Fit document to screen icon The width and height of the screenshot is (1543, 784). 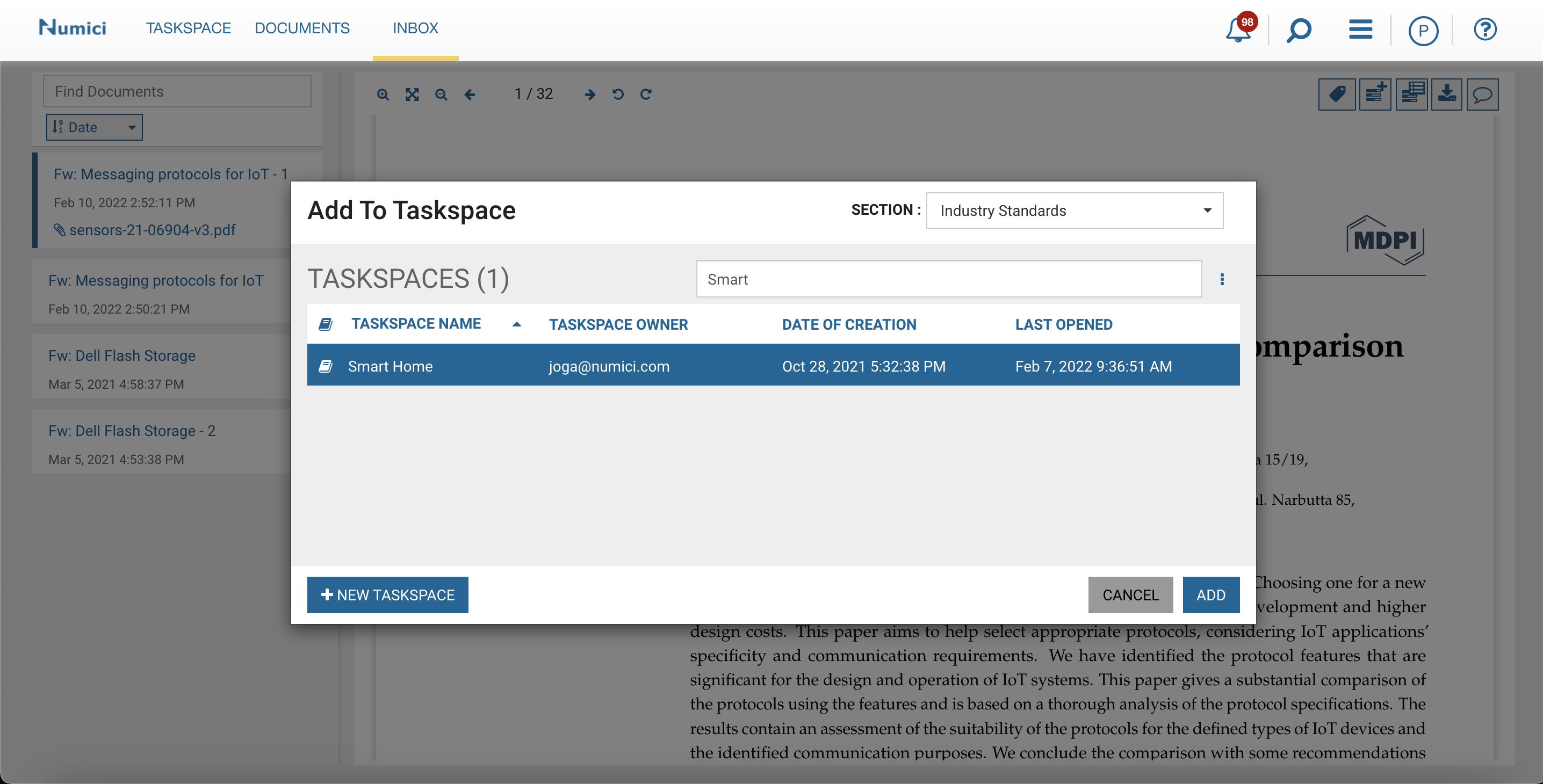(412, 95)
